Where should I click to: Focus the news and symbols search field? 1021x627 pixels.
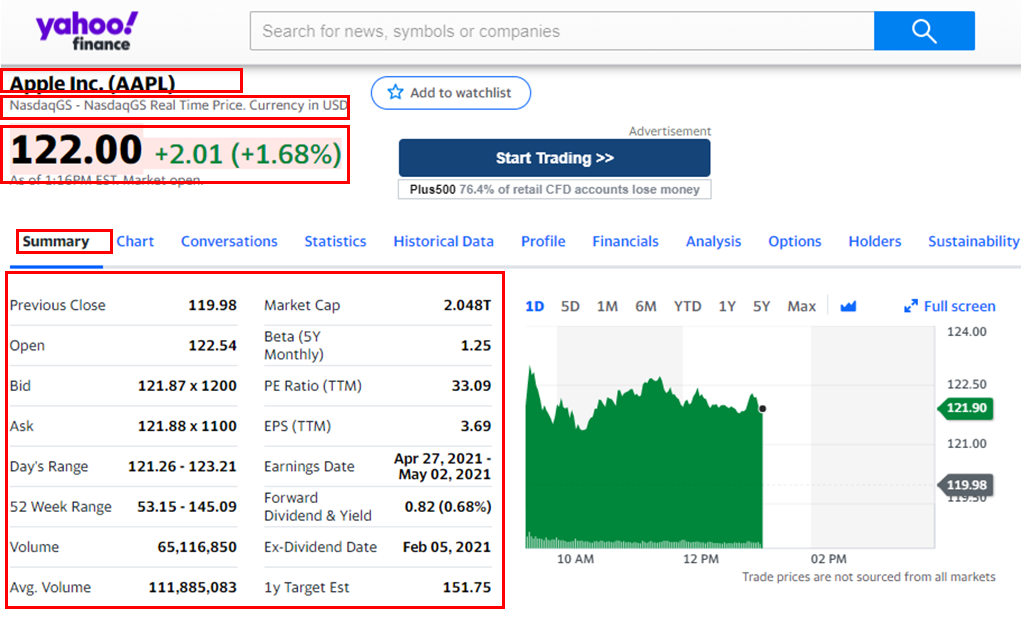pyautogui.click(x=562, y=31)
